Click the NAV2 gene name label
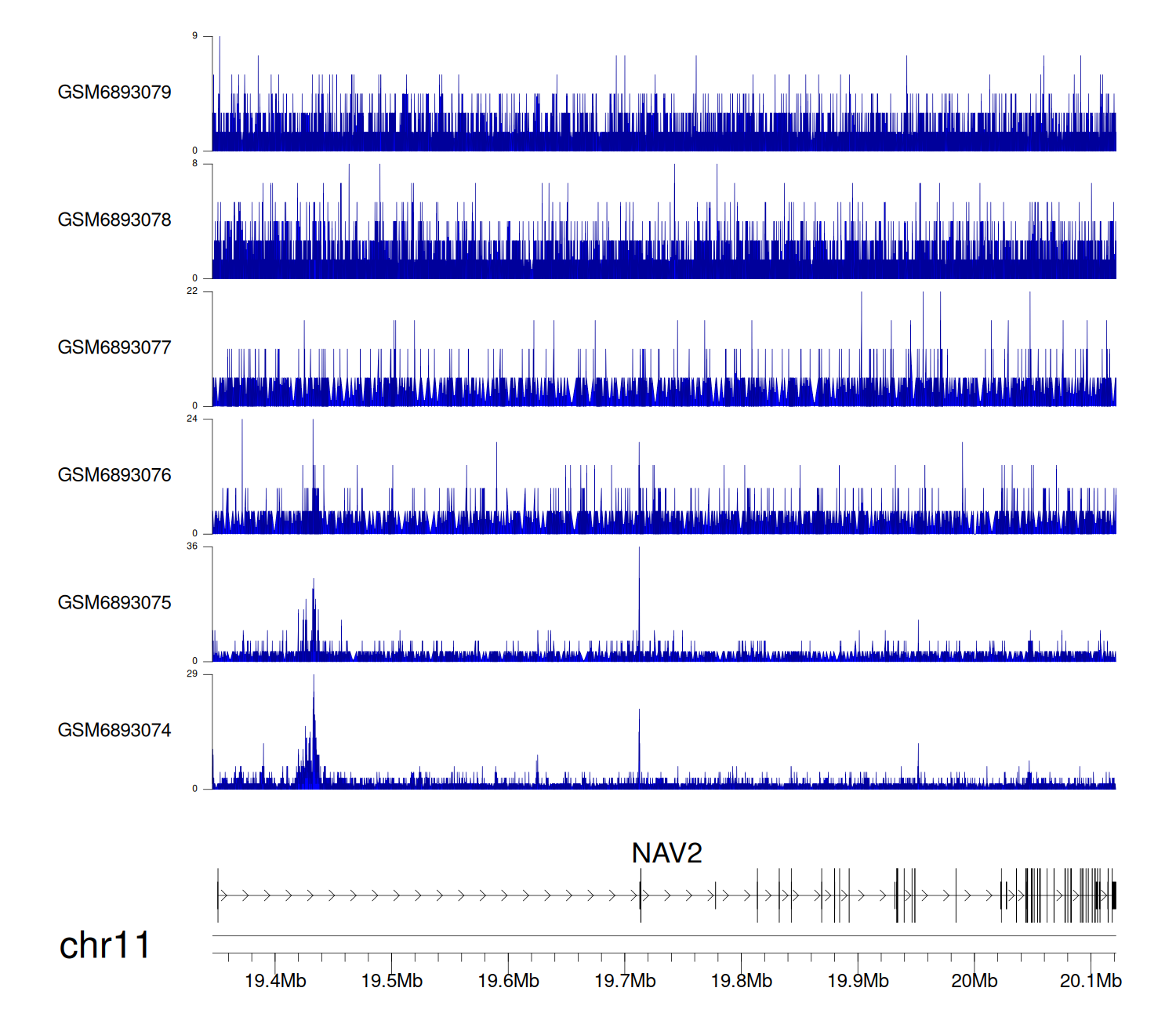This screenshot has width=1176, height=1035. (666, 853)
